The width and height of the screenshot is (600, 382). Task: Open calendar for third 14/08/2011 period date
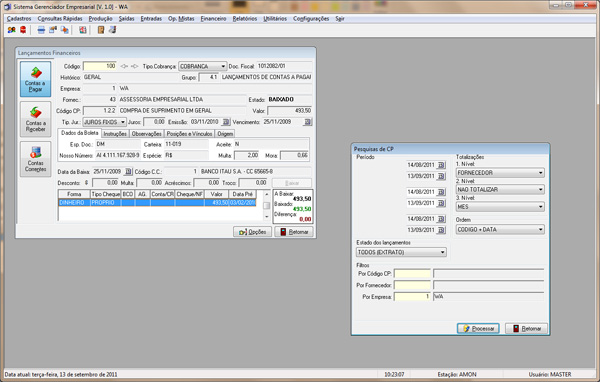point(441,219)
